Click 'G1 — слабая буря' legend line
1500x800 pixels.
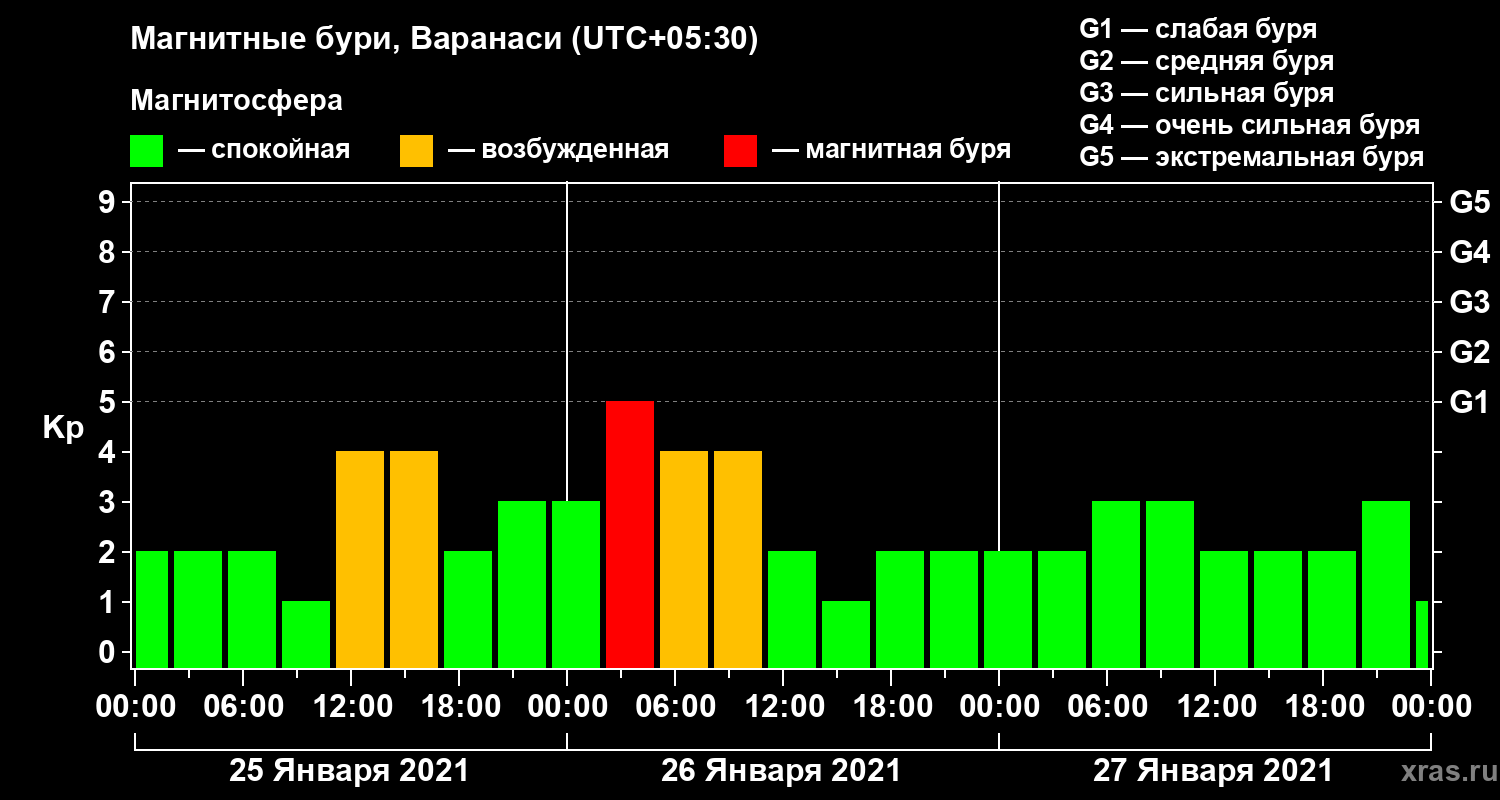tap(1198, 28)
